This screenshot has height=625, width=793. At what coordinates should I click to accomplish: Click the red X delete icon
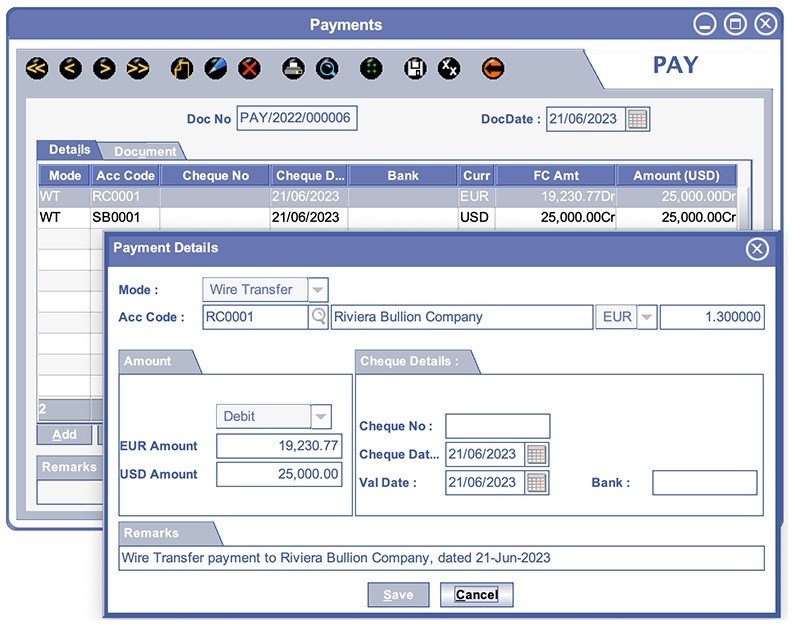pyautogui.click(x=249, y=68)
